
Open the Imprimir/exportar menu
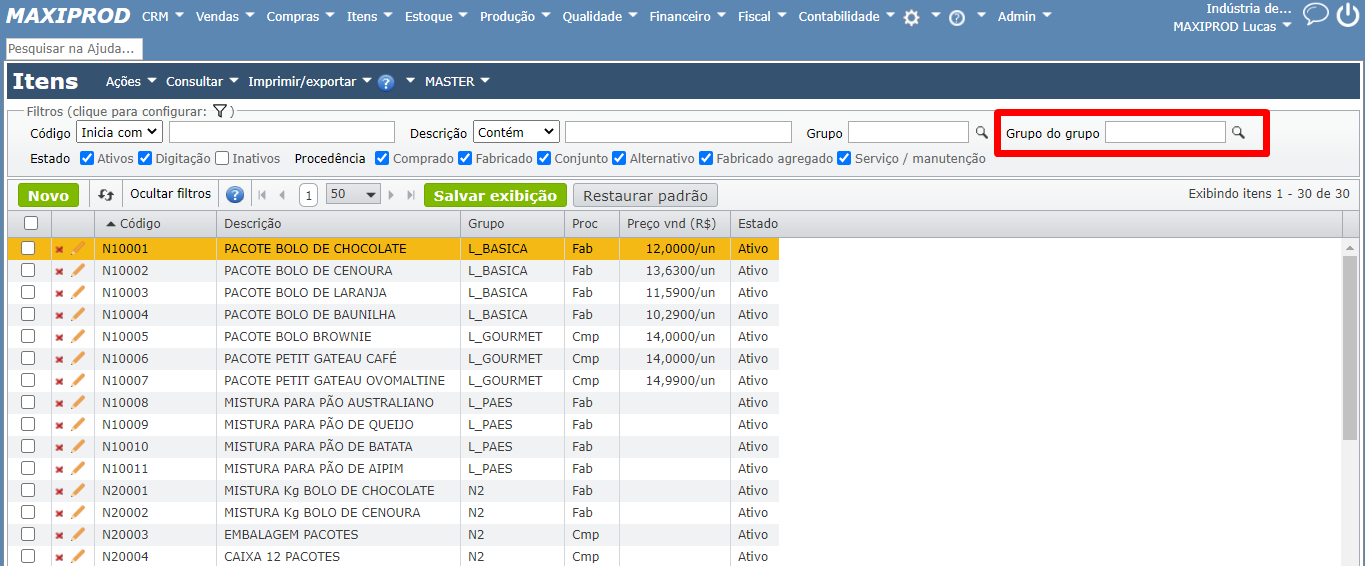309,82
